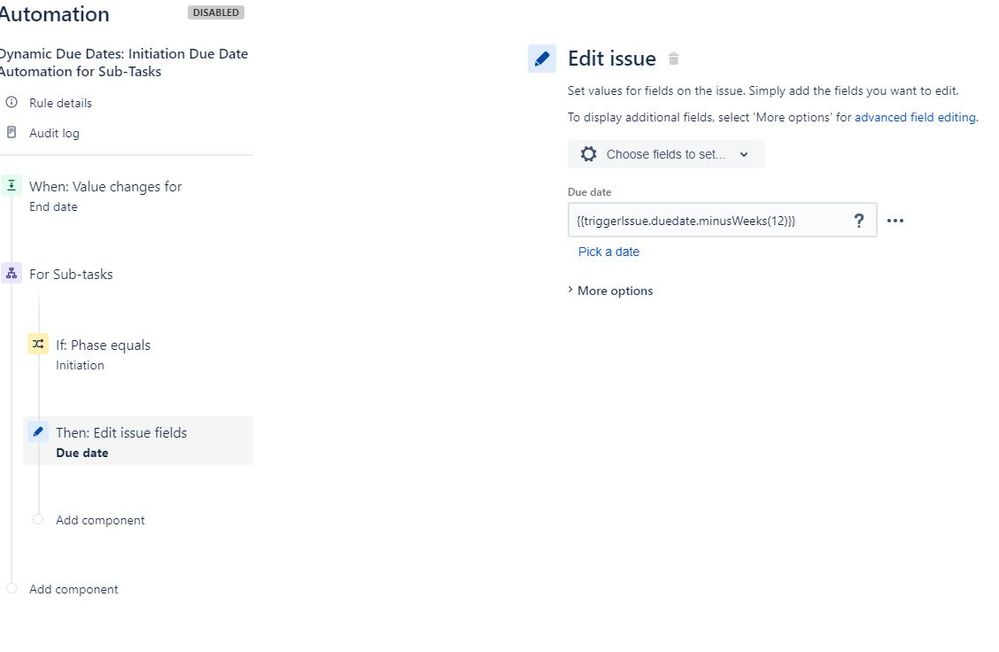Click nested Add component under Edit issue fields
The image size is (999, 652).
coord(100,520)
